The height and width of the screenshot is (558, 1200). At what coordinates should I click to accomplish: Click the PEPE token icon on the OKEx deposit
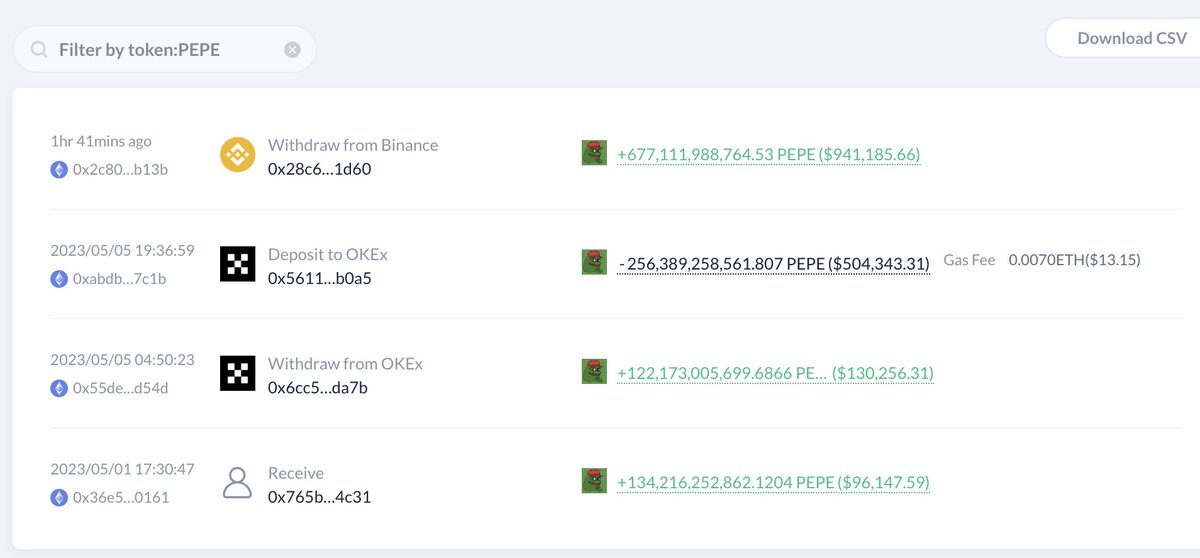point(594,263)
